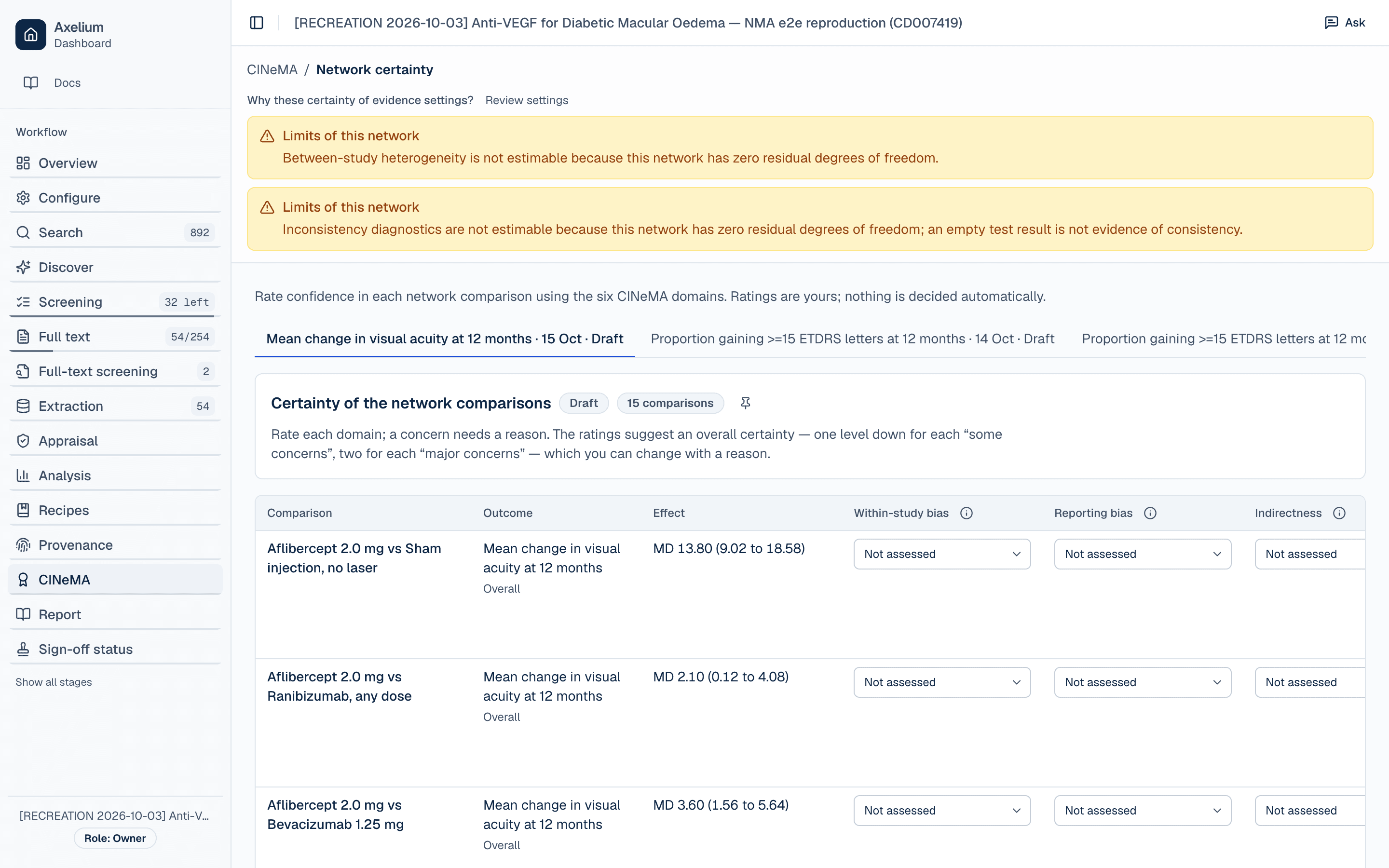The height and width of the screenshot is (868, 1389).
Task: Click the CINeMA breadcrumb link
Action: pos(272,69)
